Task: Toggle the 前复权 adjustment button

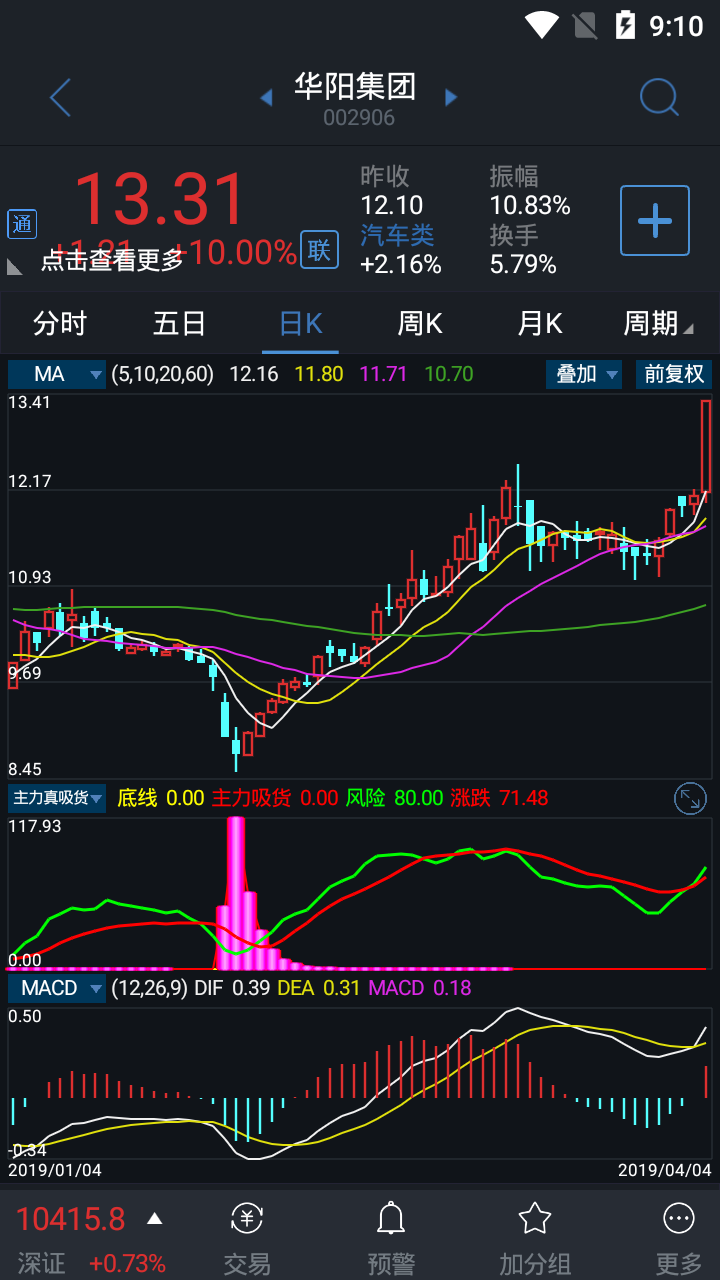Action: point(674,374)
